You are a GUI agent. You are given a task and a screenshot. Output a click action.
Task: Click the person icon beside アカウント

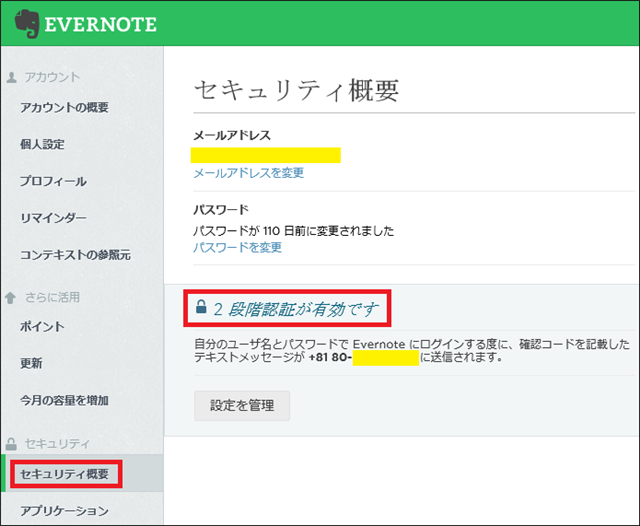pos(11,78)
